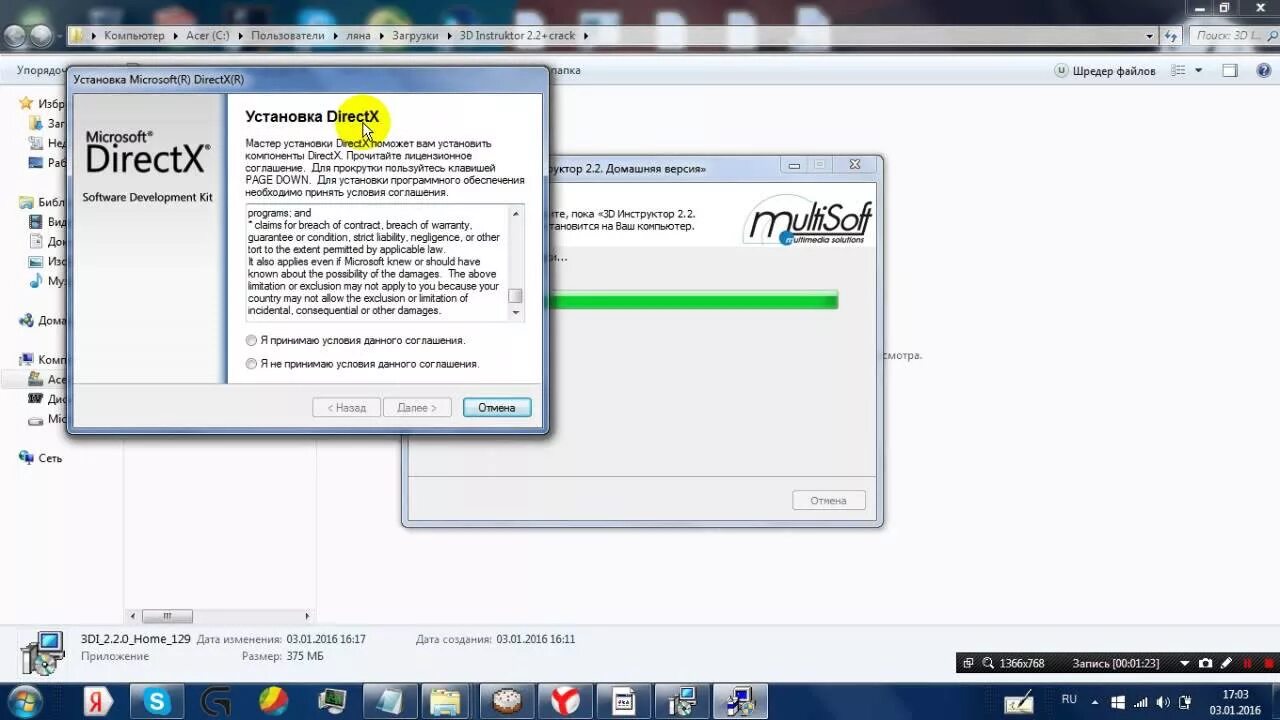Click the Домашняя группа icon in sidebar
This screenshot has height=720, width=1280.
pyautogui.click(x=27, y=321)
